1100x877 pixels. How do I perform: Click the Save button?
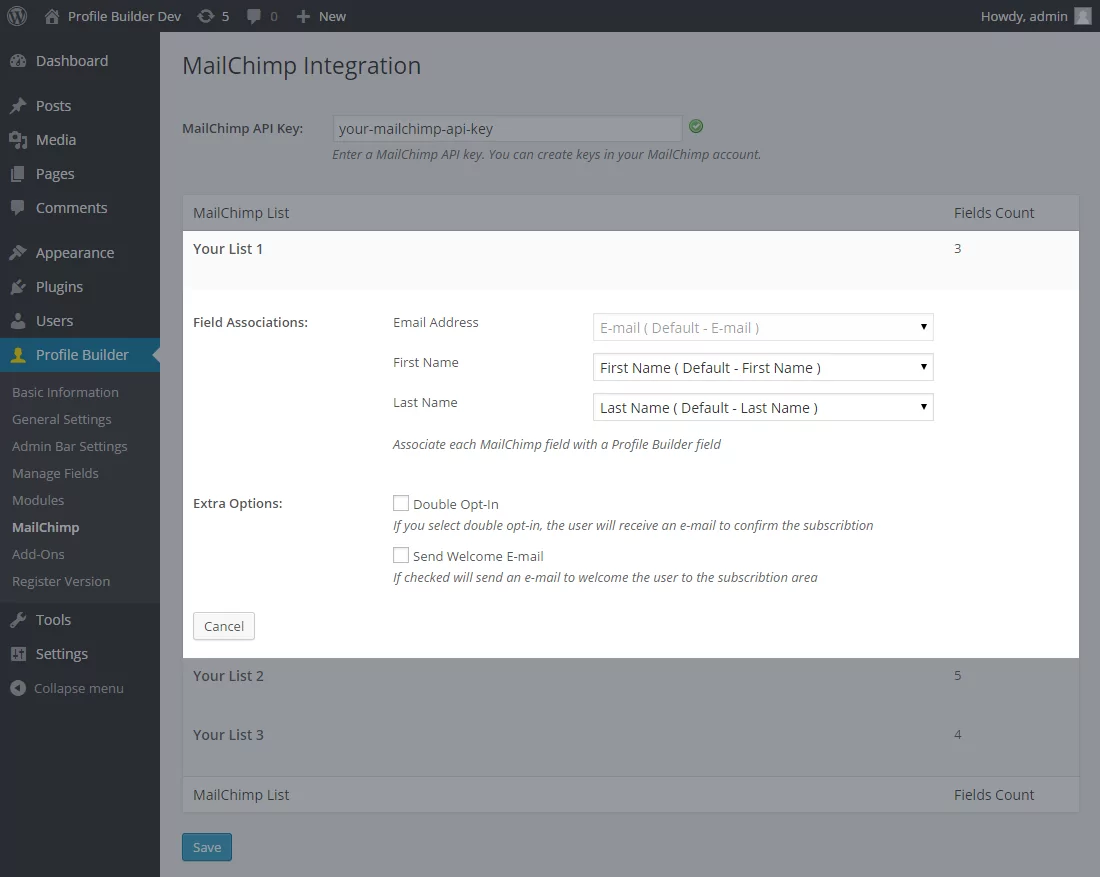coord(207,847)
